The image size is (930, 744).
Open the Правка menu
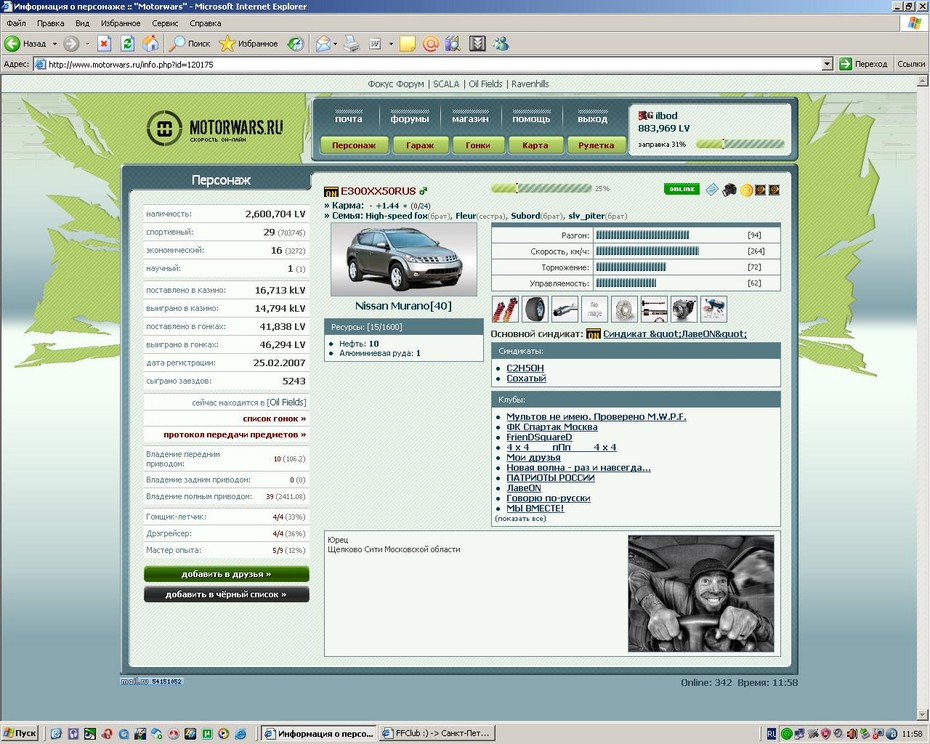(x=50, y=23)
